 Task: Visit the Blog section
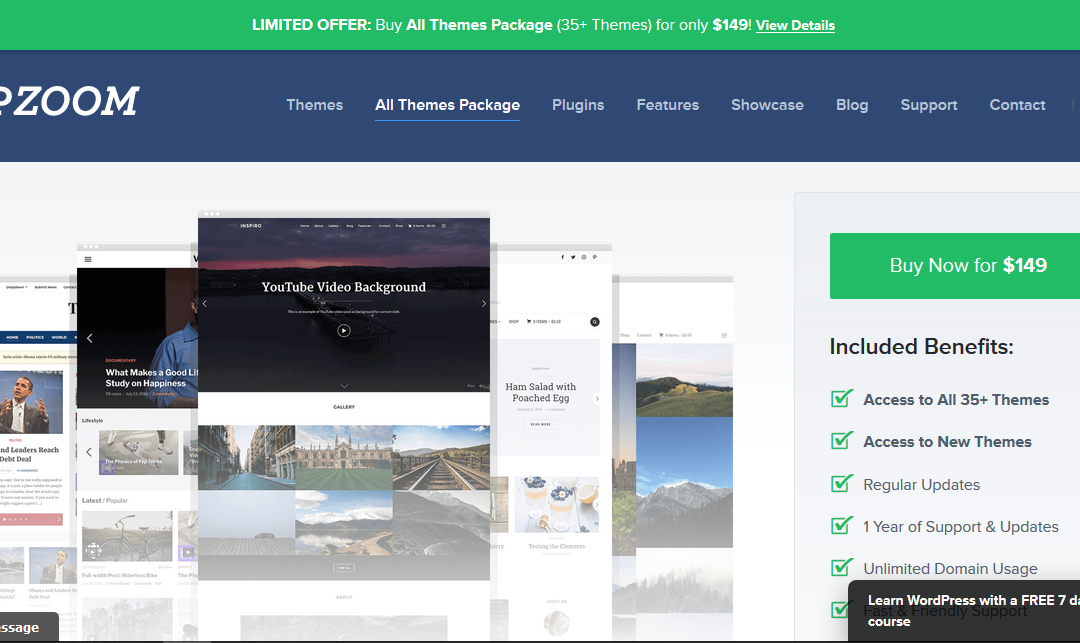[x=852, y=105]
